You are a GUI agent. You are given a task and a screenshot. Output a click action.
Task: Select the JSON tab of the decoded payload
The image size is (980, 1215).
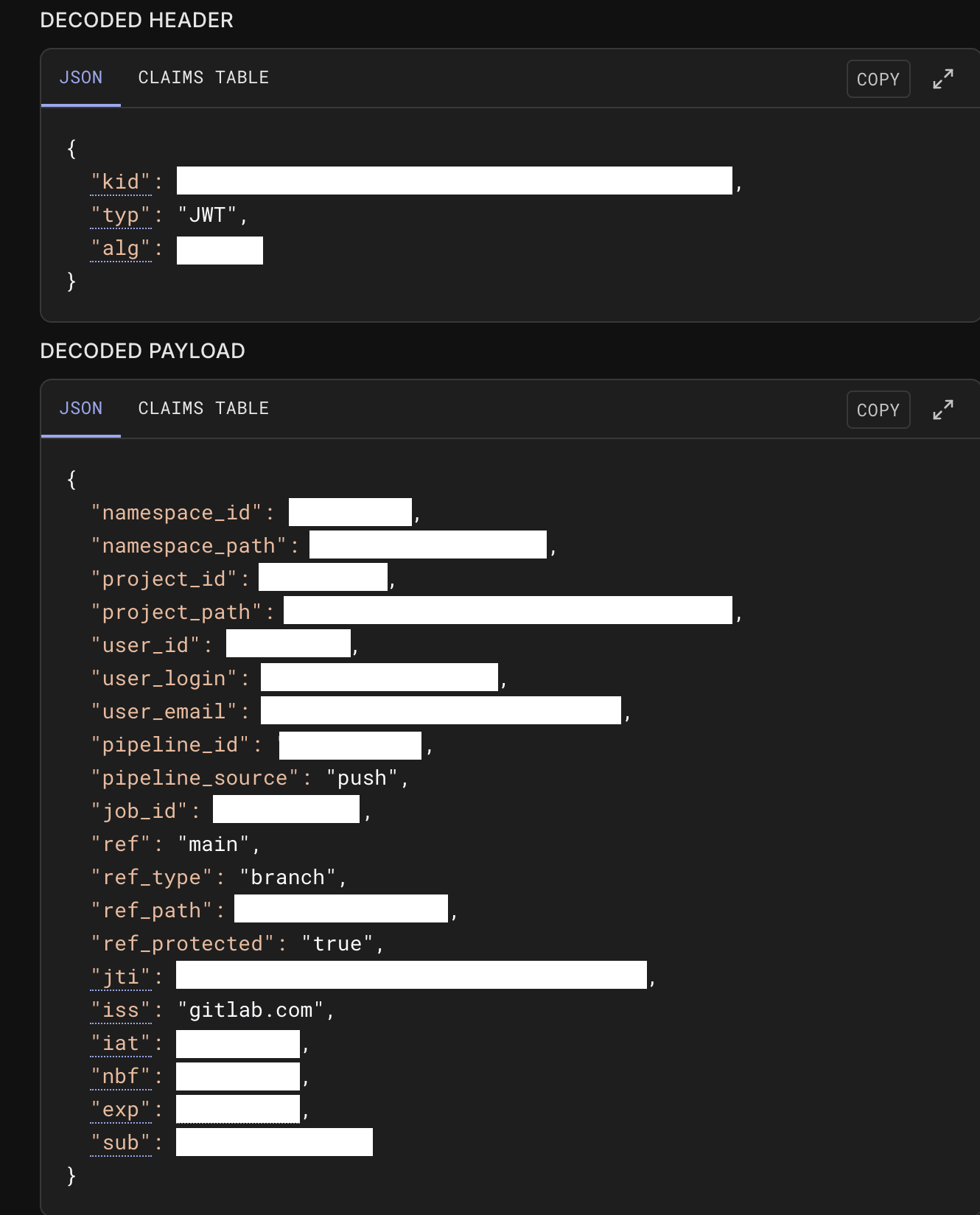80,408
